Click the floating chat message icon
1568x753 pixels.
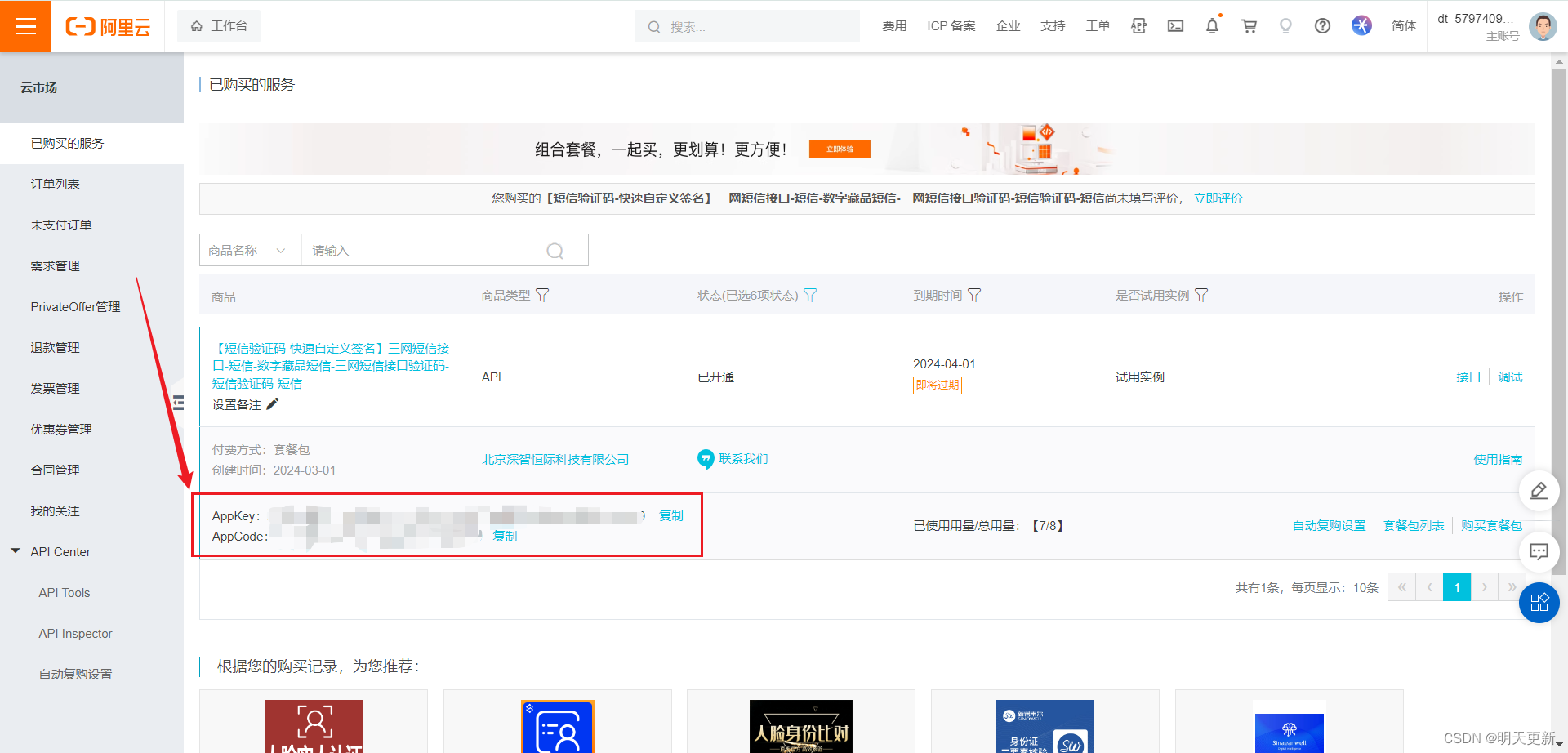(1539, 552)
